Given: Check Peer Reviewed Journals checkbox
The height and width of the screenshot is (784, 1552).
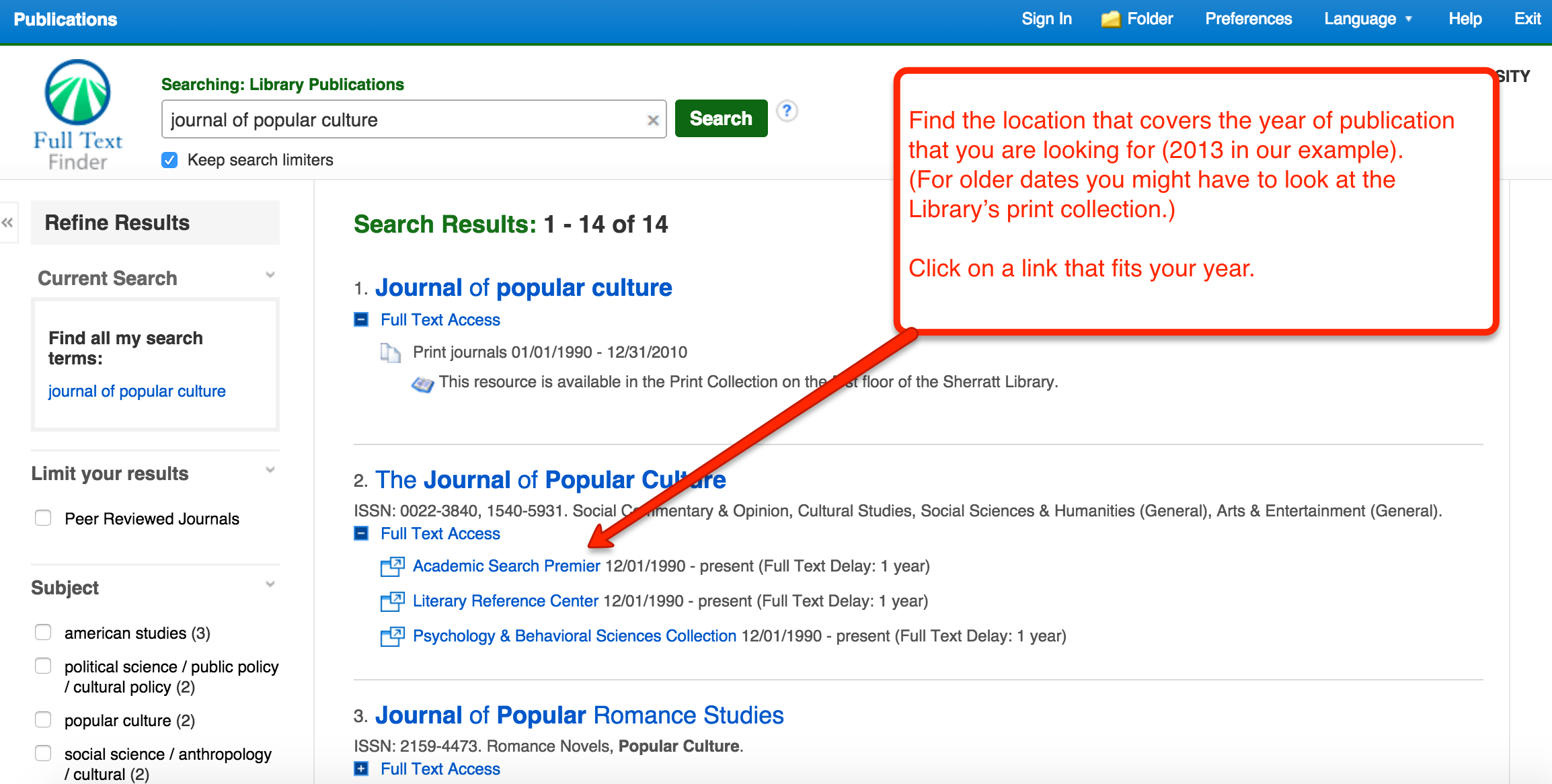Looking at the screenshot, I should click(43, 518).
